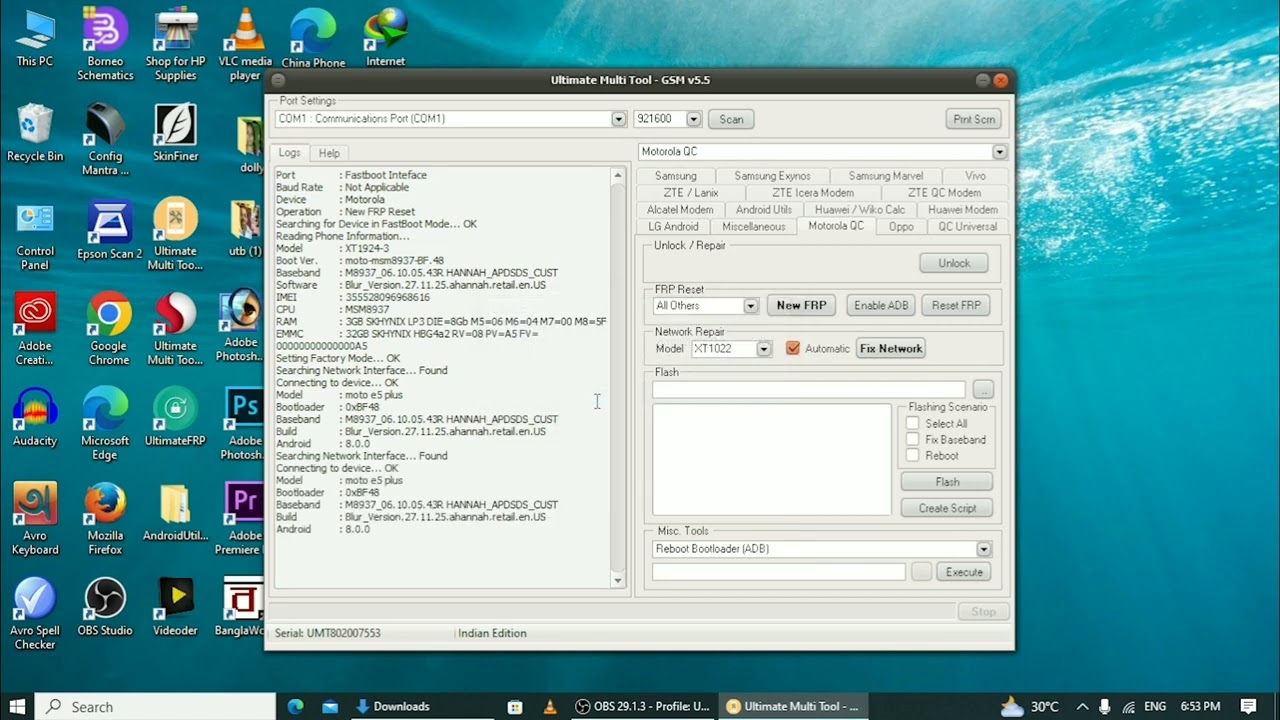Open the FRP Reset All Others dropdown
1280x720 pixels.
tap(750, 306)
